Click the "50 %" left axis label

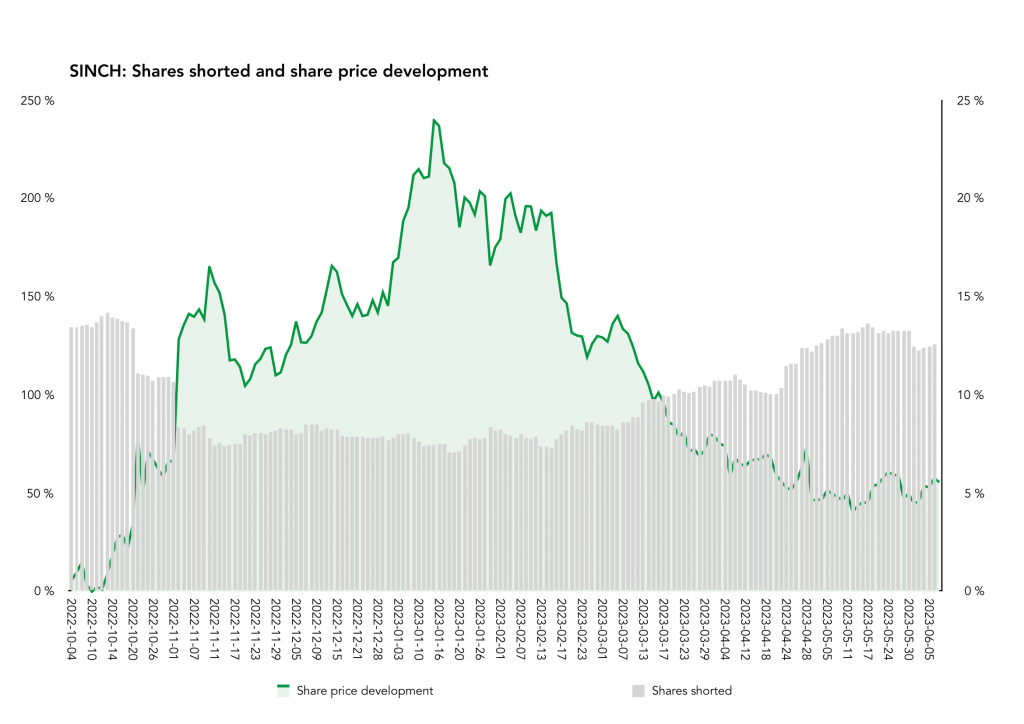pos(40,494)
